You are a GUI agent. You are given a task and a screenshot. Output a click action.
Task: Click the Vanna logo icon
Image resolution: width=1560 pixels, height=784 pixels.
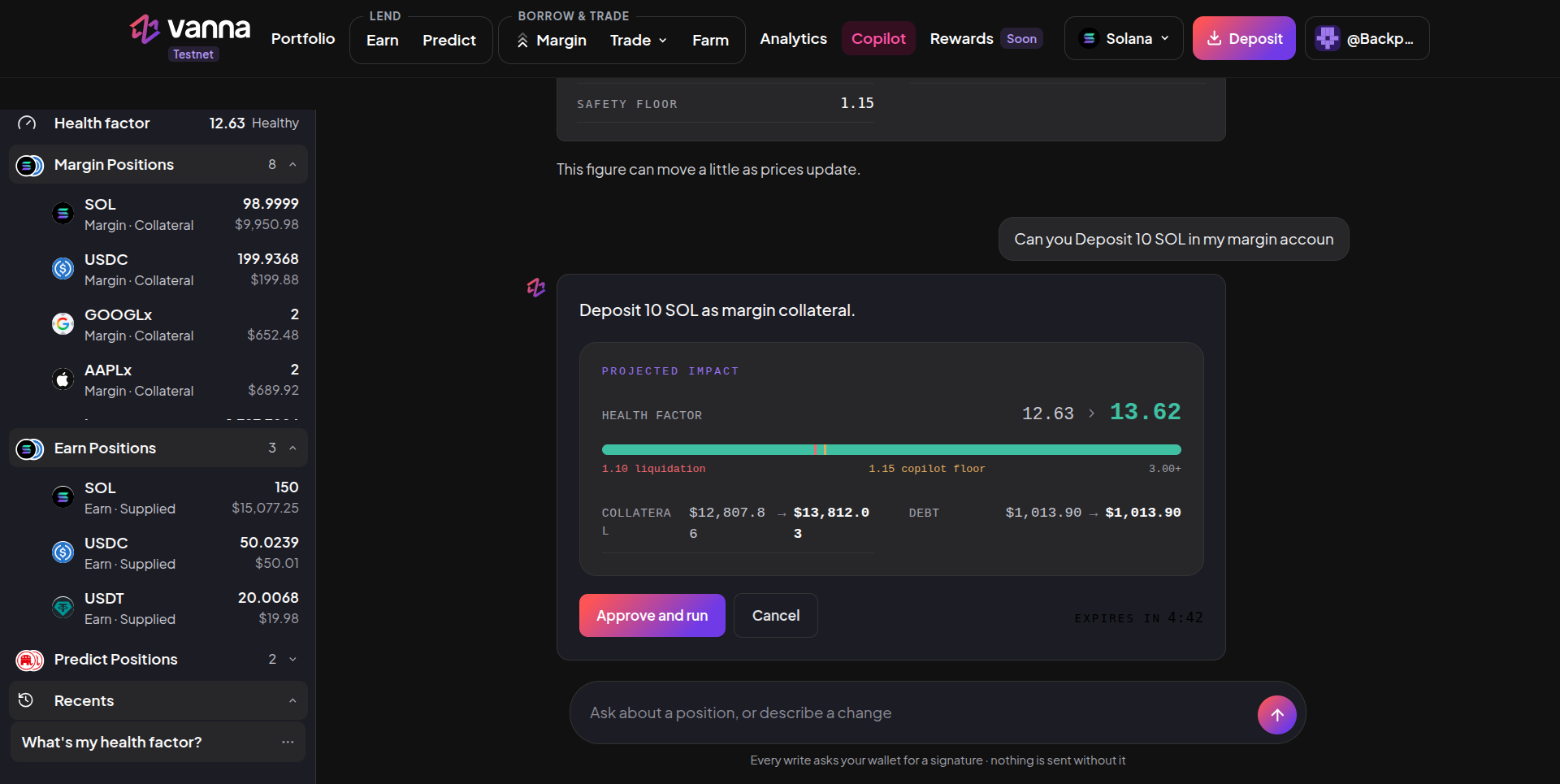tap(145, 29)
